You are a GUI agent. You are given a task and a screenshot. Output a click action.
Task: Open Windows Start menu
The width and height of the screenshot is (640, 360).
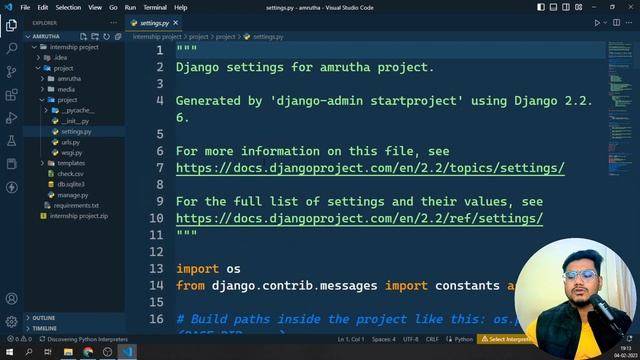click(x=9, y=352)
